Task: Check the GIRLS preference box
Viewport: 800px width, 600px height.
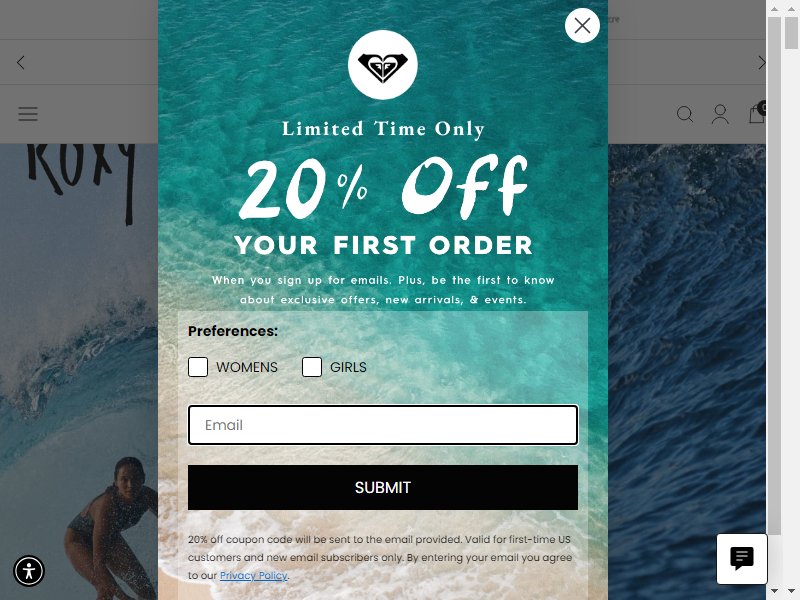Action: [312, 367]
